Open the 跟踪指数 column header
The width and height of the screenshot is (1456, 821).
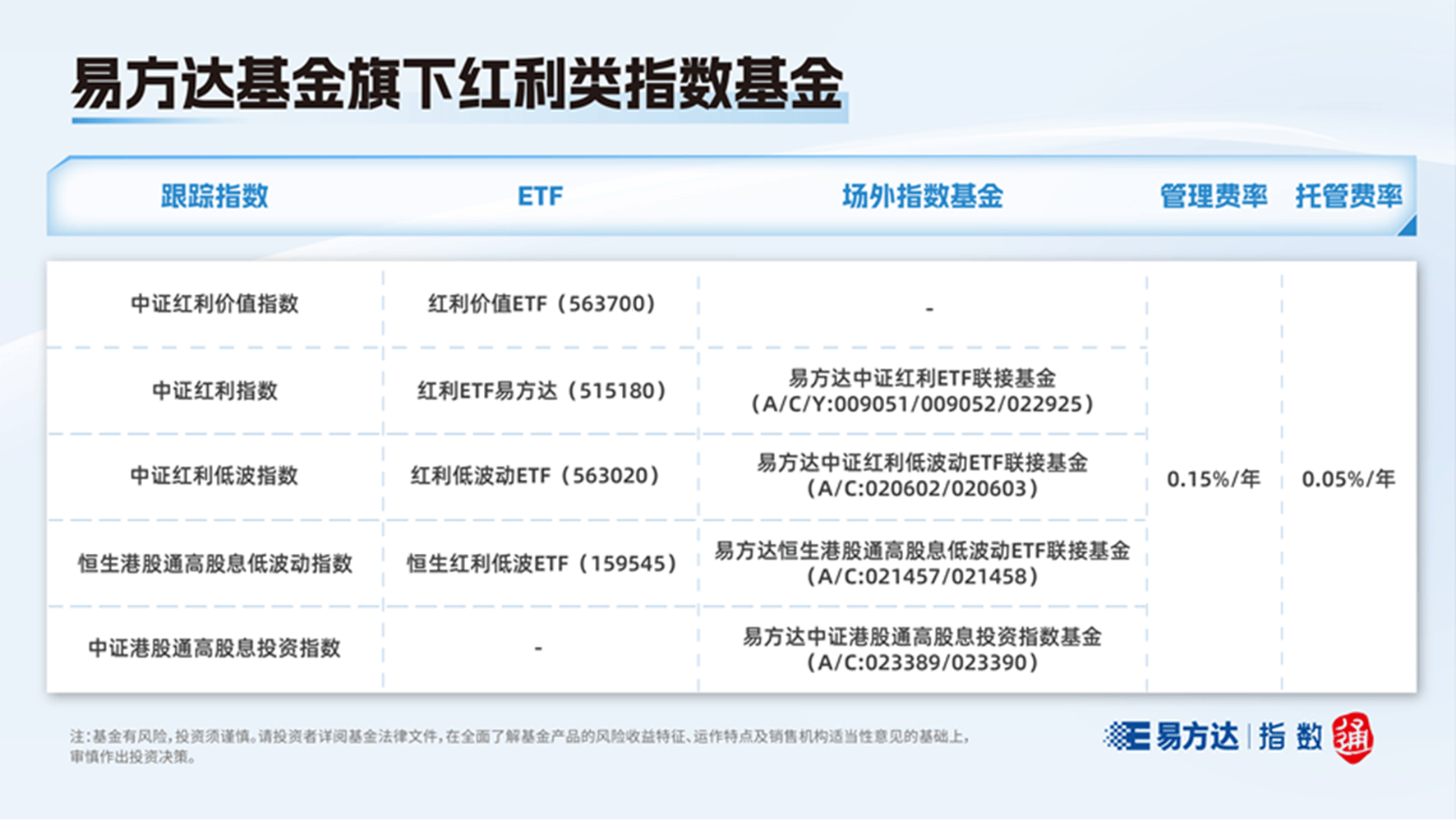point(215,196)
